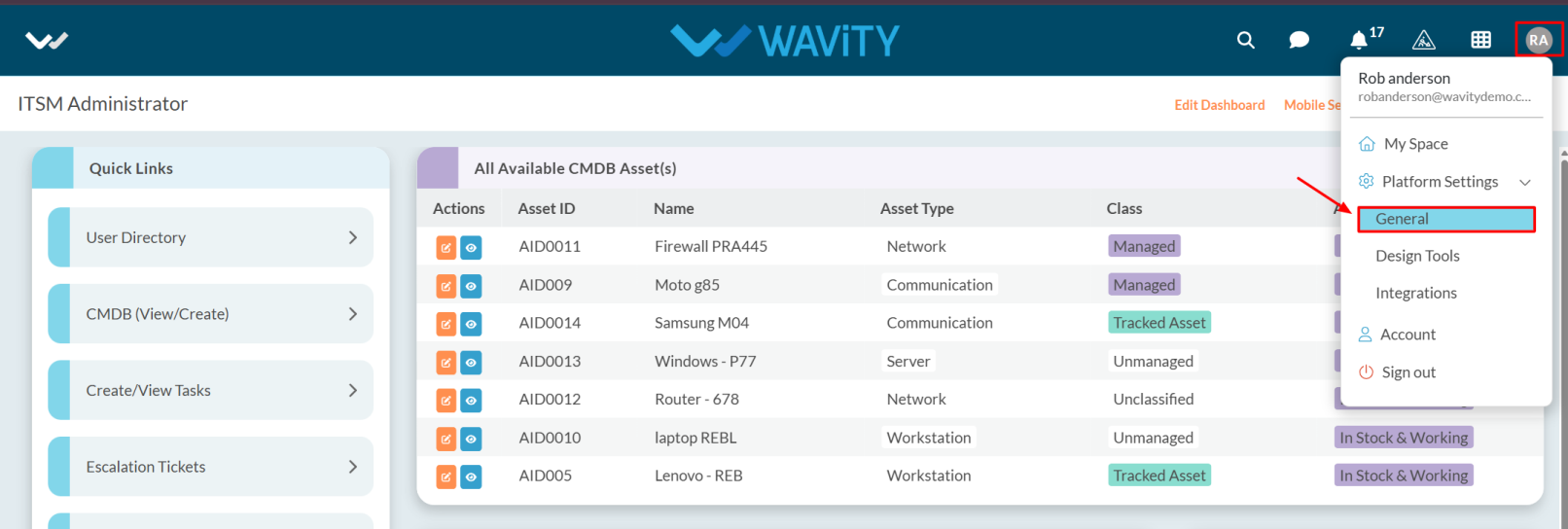The height and width of the screenshot is (529, 1568).
Task: Click the Actions column header
Action: 459,208
